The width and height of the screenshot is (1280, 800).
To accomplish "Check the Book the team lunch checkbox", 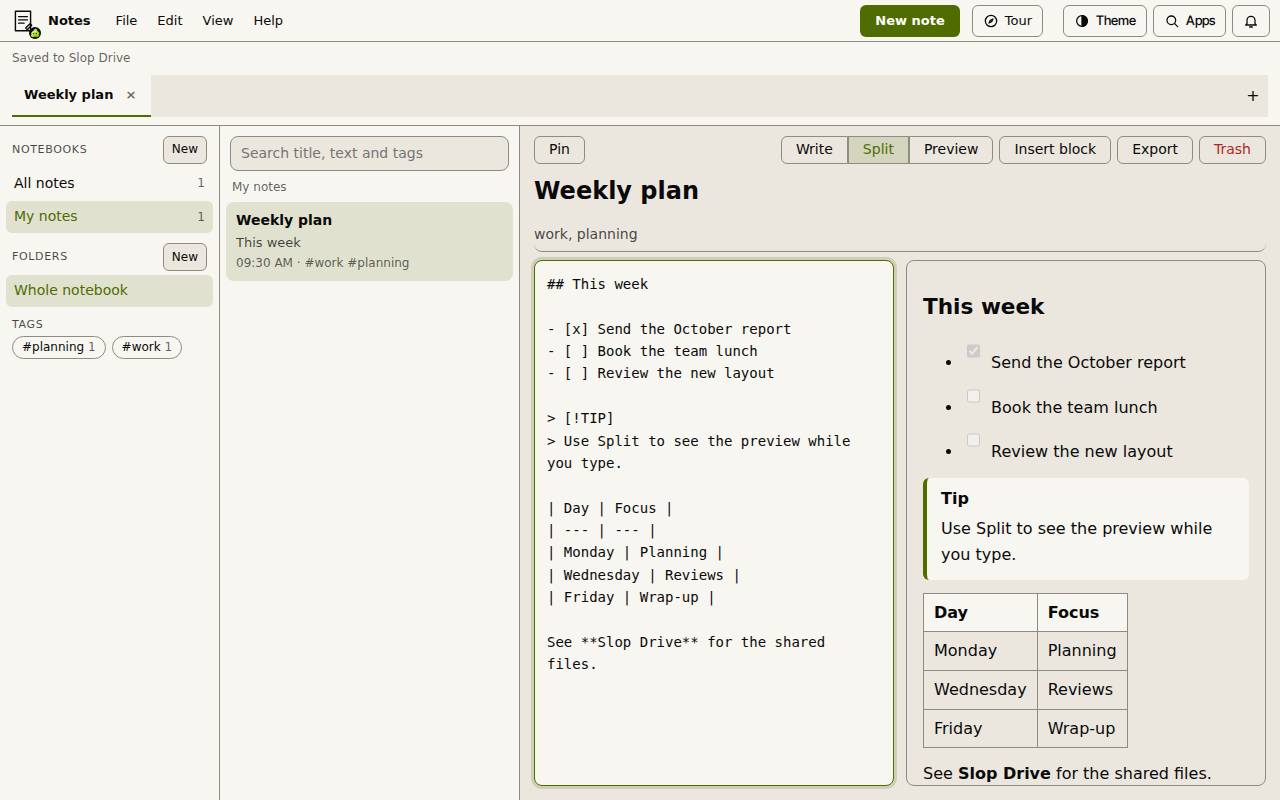I will click(x=973, y=396).
